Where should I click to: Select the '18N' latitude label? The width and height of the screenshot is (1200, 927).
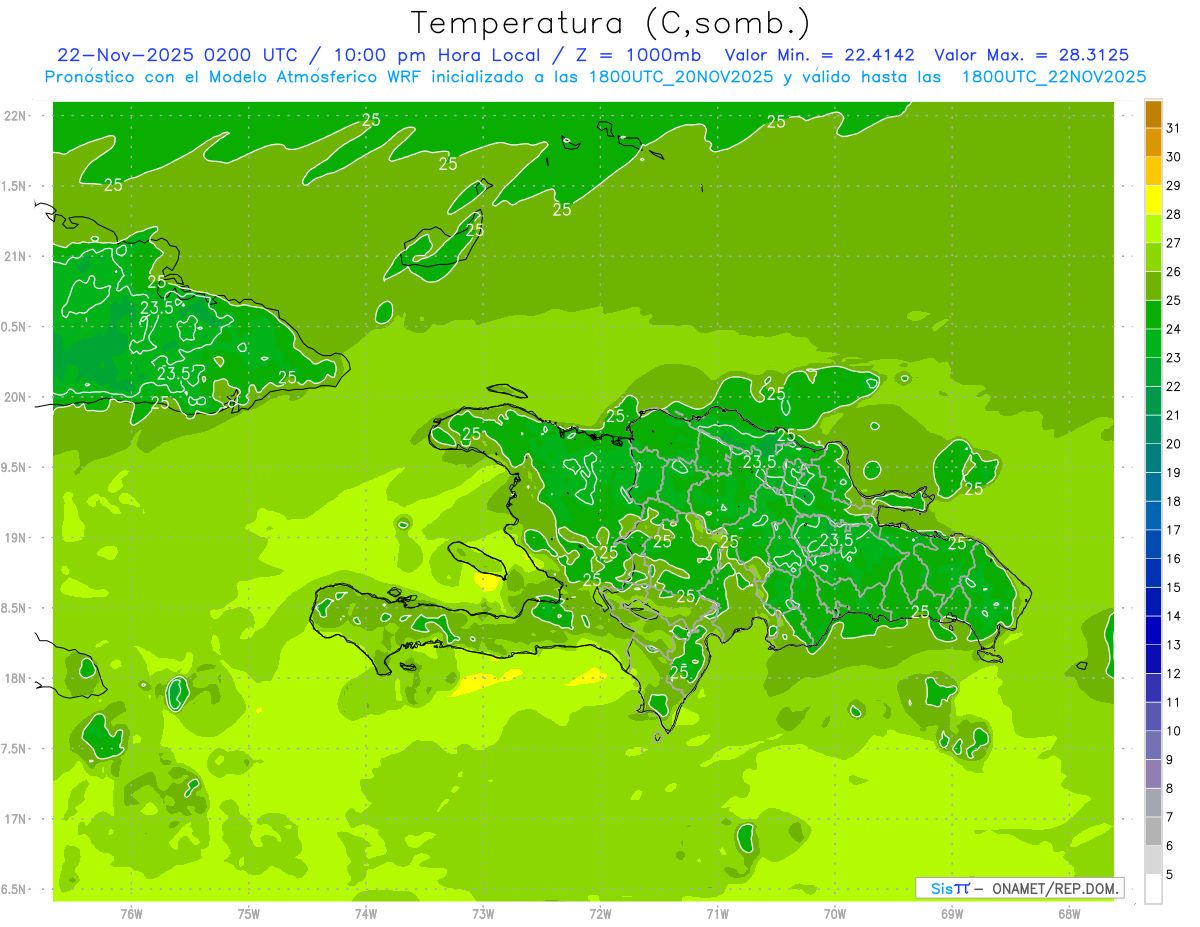[x=15, y=678]
